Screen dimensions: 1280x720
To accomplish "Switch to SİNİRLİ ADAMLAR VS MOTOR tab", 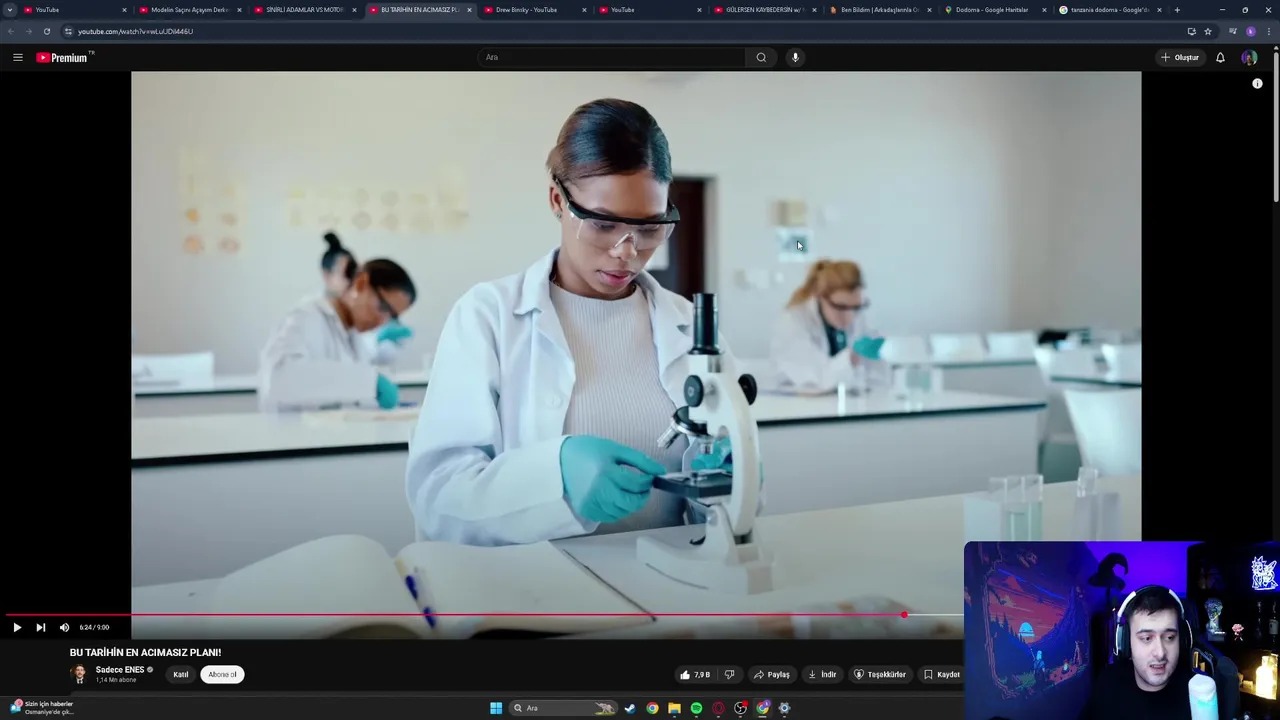I will click(305, 10).
